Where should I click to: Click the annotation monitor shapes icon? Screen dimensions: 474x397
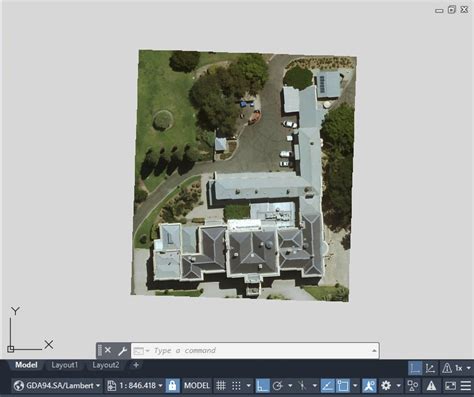(x=413, y=386)
